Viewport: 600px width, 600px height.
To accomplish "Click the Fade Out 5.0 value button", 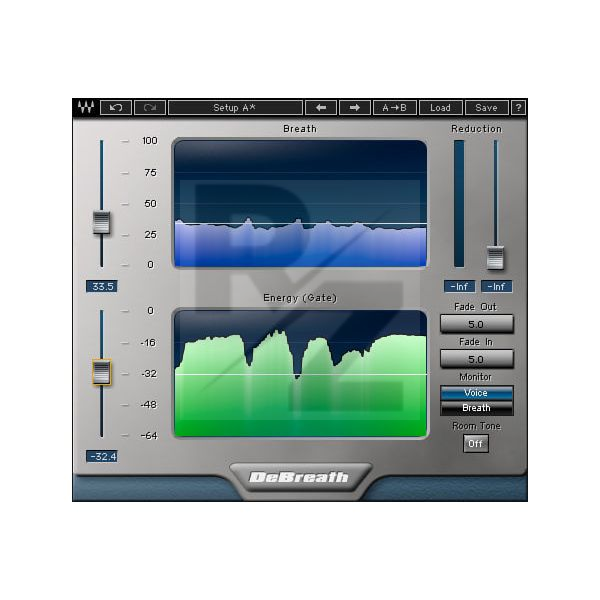I will tap(477, 324).
